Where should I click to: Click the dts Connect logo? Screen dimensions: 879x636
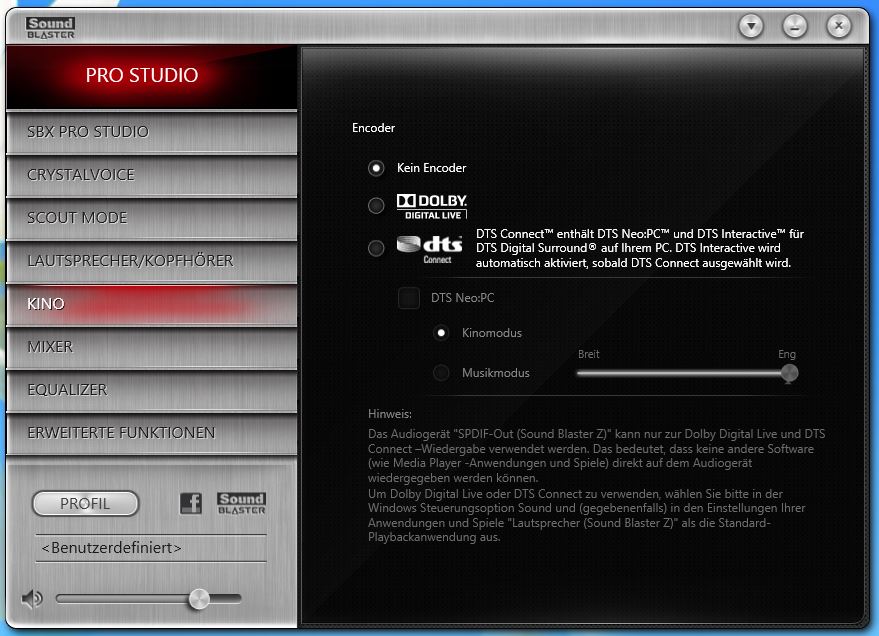(x=429, y=249)
